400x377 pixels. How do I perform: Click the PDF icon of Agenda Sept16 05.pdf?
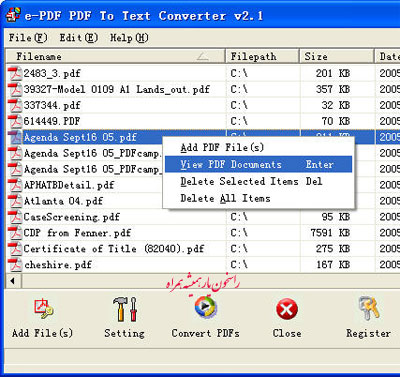pos(15,137)
